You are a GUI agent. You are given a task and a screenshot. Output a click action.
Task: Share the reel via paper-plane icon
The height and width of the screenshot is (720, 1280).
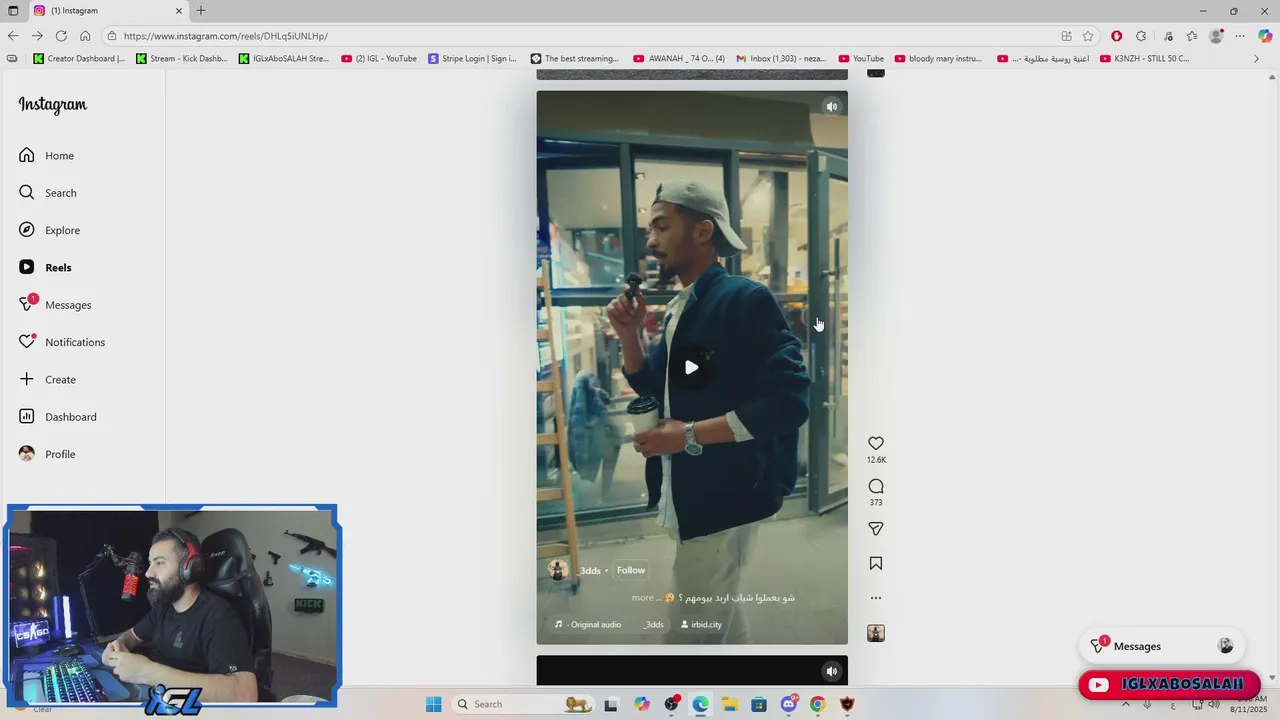click(876, 529)
